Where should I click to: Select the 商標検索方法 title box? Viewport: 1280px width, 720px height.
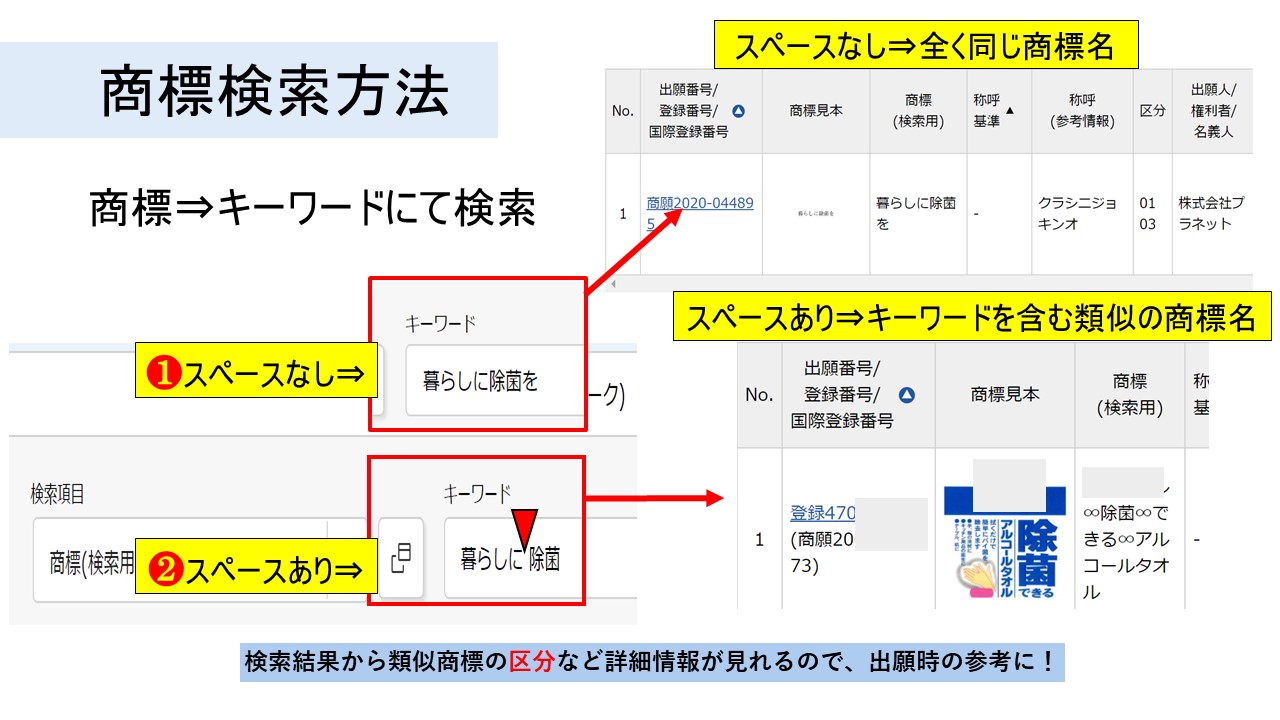[274, 91]
